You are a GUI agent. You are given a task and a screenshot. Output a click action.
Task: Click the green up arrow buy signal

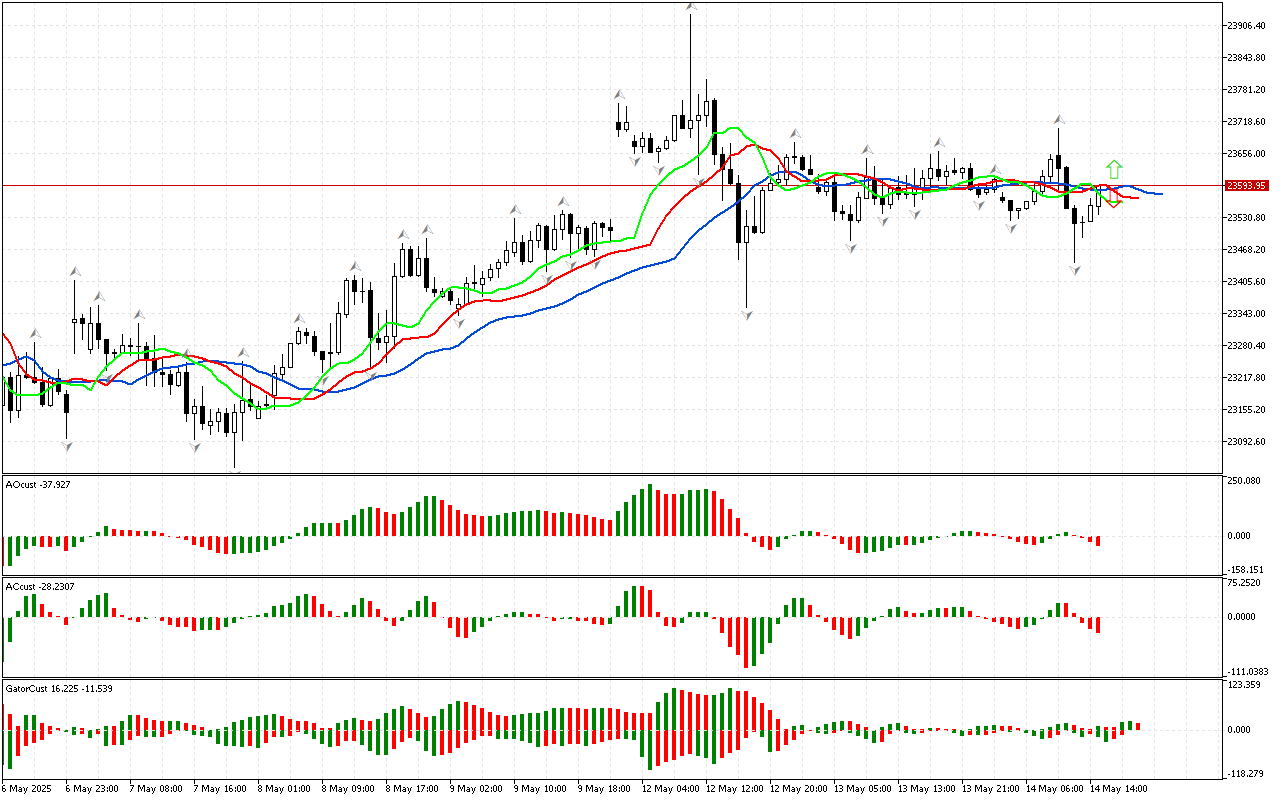point(1114,169)
